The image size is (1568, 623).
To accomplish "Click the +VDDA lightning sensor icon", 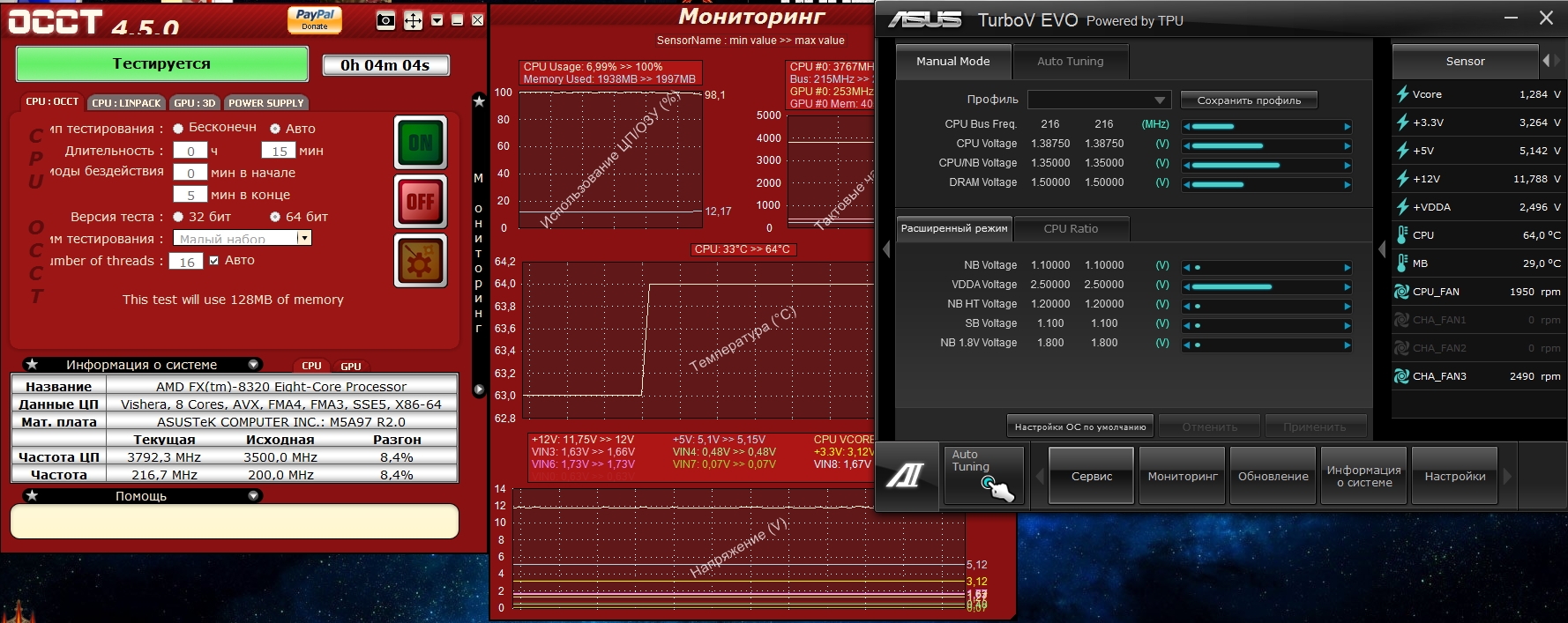I will tap(1402, 207).
